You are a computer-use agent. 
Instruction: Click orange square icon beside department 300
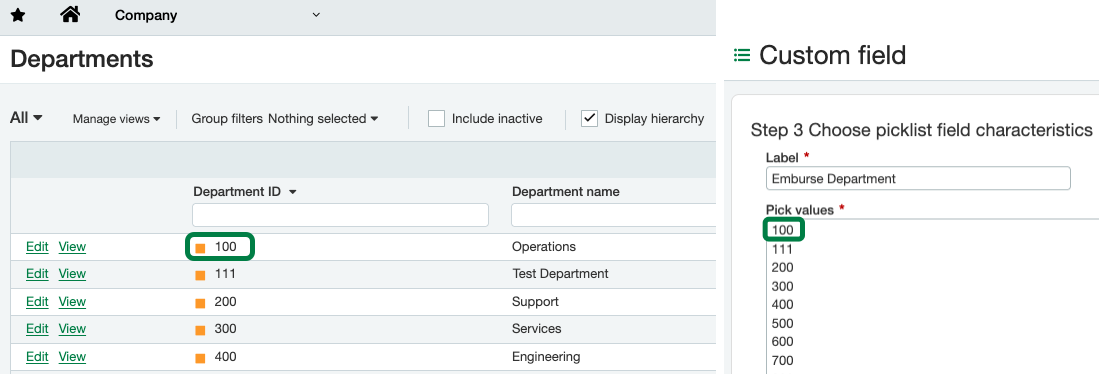pos(200,330)
